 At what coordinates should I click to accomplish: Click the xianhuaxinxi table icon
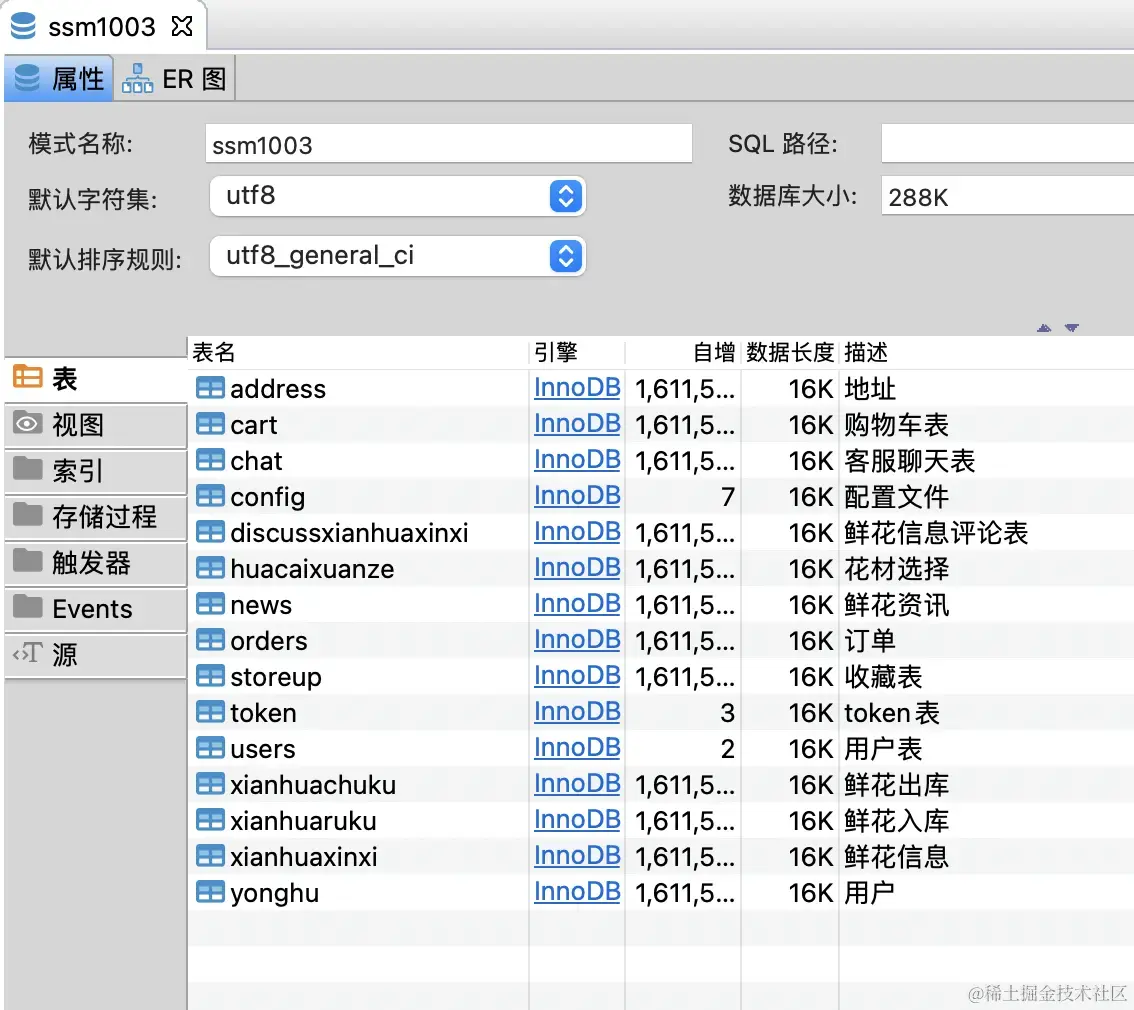pyautogui.click(x=210, y=857)
